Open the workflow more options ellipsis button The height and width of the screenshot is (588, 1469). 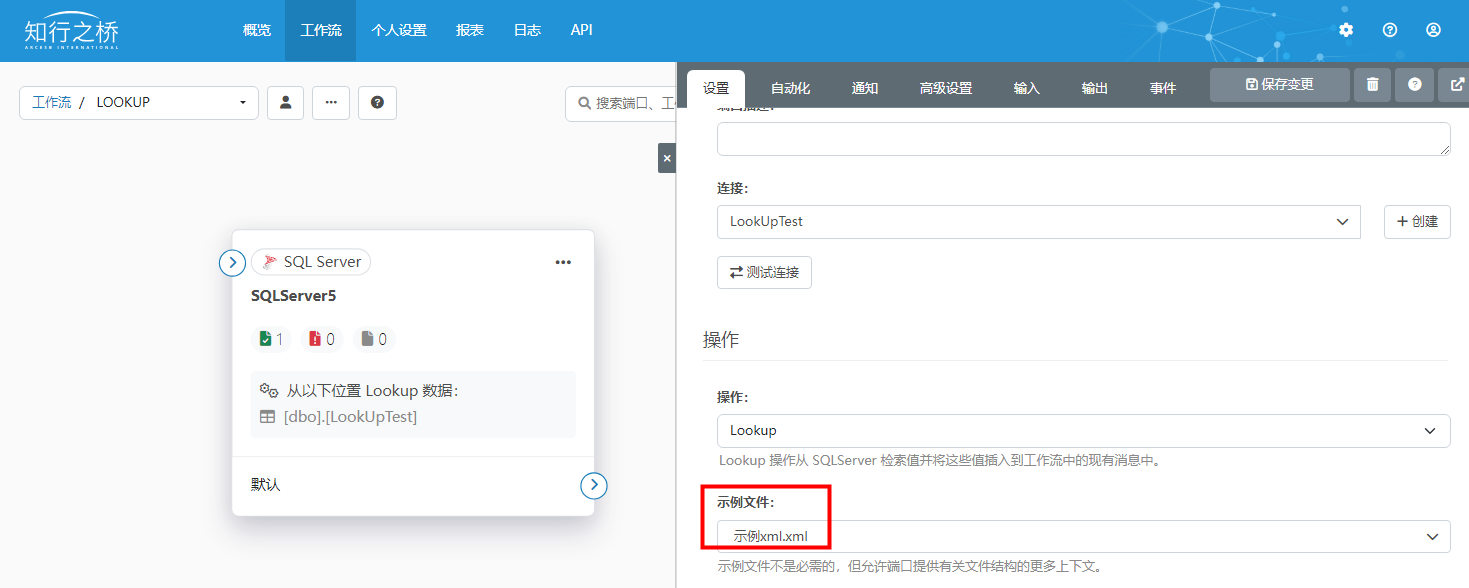pos(331,102)
